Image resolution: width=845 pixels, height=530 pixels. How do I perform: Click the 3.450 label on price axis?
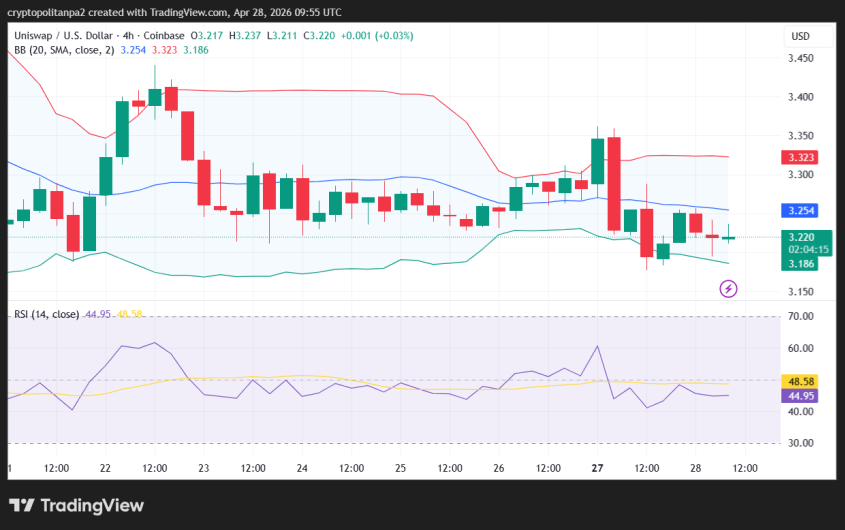click(800, 59)
